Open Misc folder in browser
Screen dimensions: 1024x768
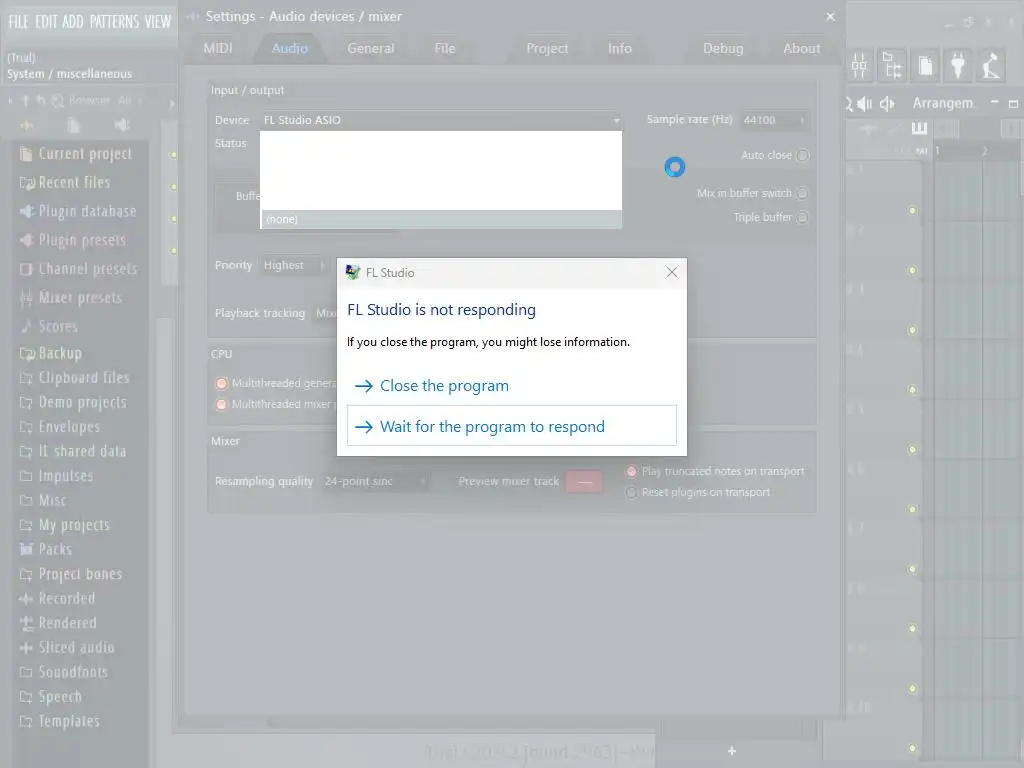(43, 501)
